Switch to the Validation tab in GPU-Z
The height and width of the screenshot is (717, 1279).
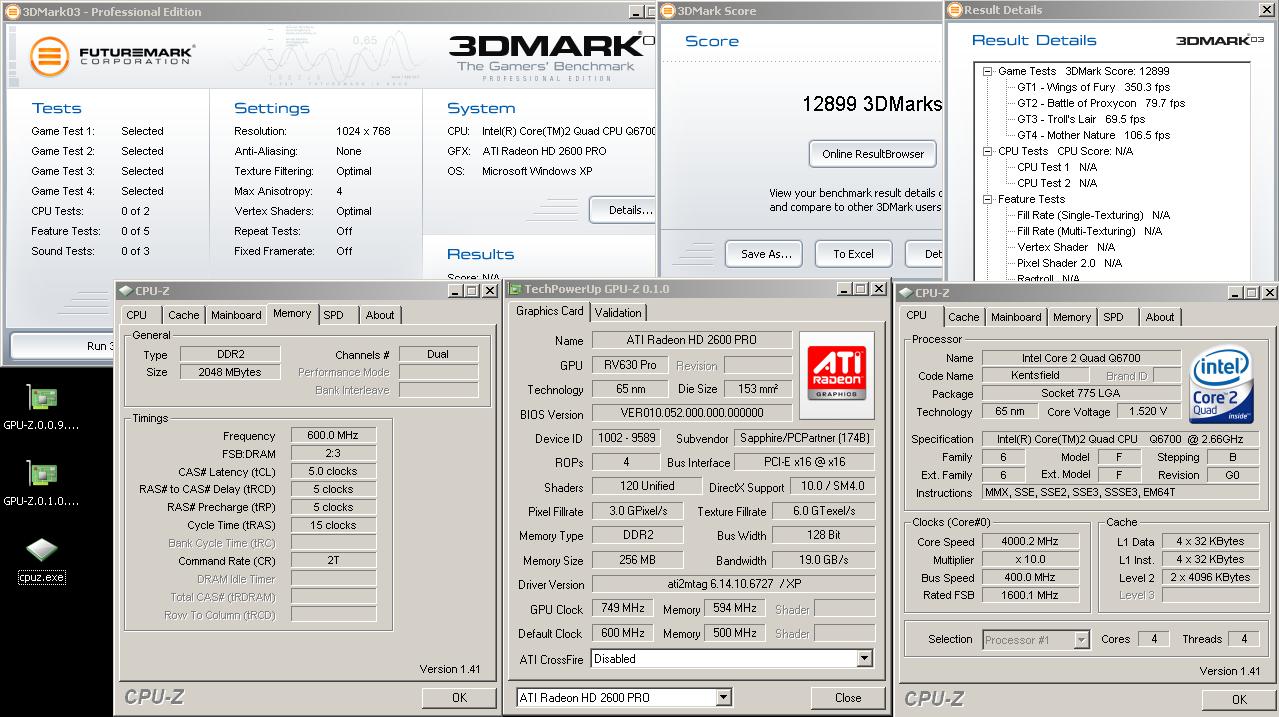tap(618, 313)
